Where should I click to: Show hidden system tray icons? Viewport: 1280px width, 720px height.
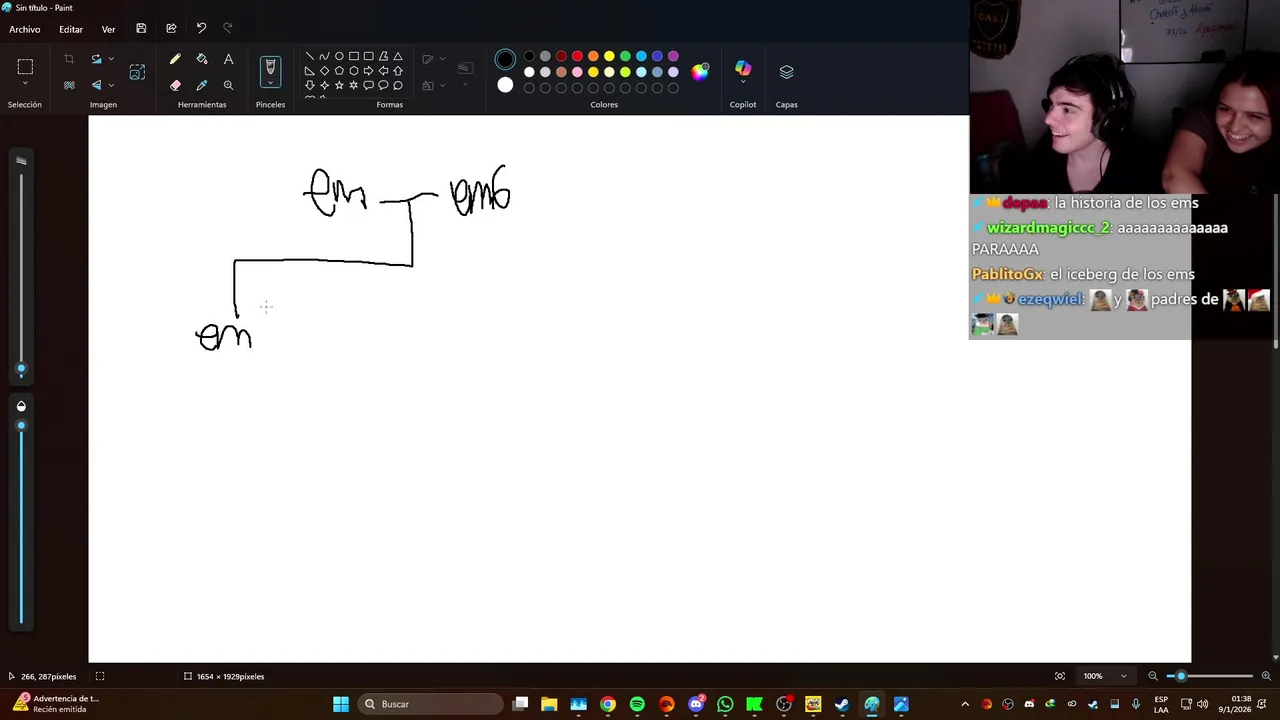[965, 704]
